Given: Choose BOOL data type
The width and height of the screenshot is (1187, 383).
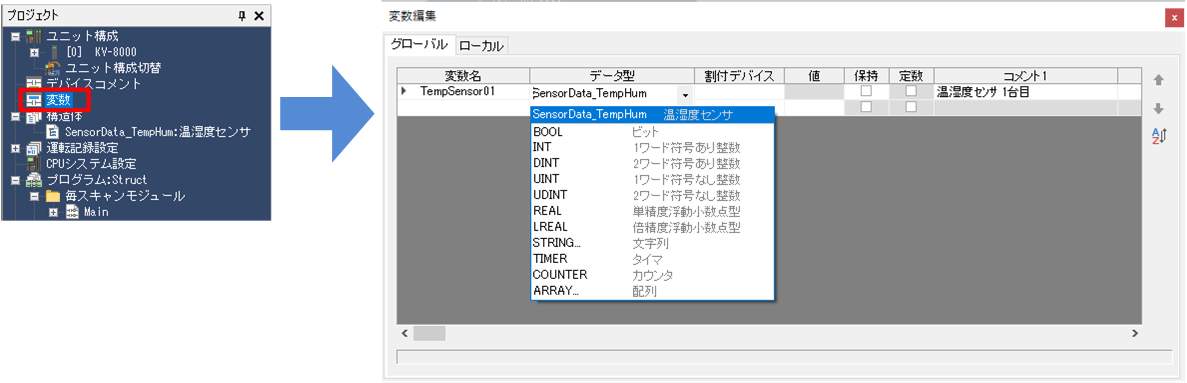Looking at the screenshot, I should (653, 132).
